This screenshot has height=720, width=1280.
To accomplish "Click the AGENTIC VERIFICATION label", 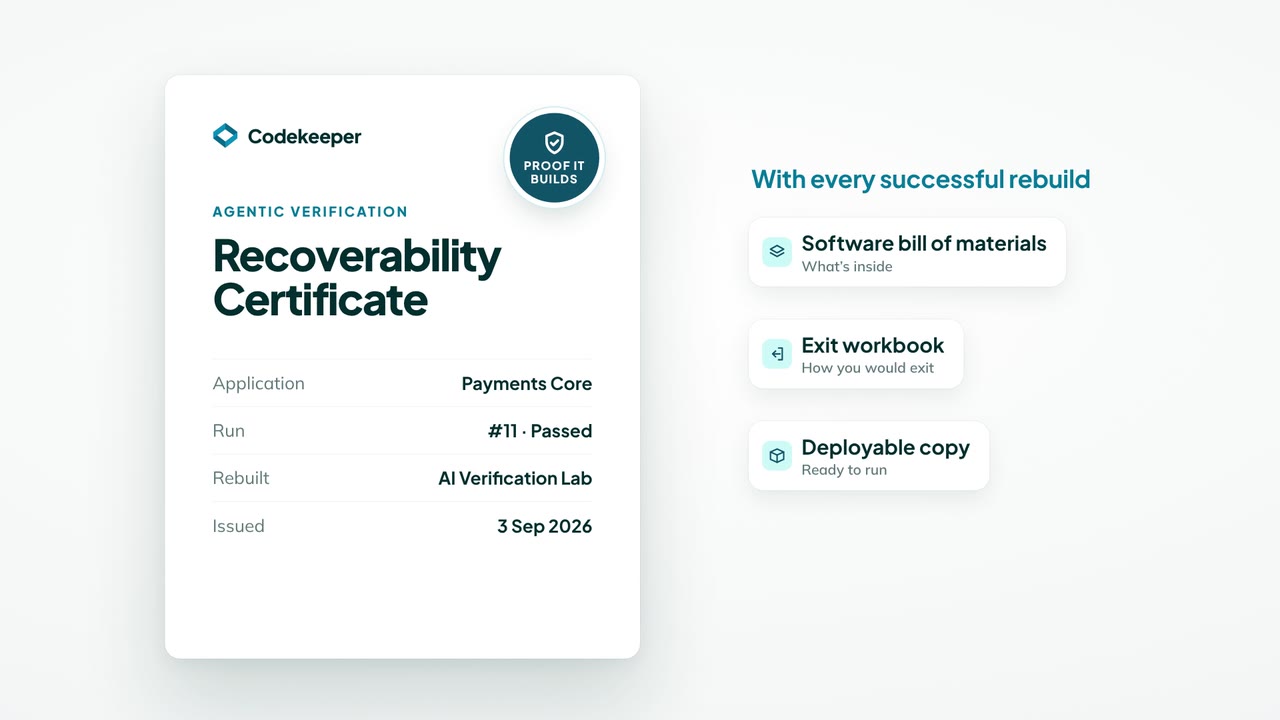I will click(310, 212).
